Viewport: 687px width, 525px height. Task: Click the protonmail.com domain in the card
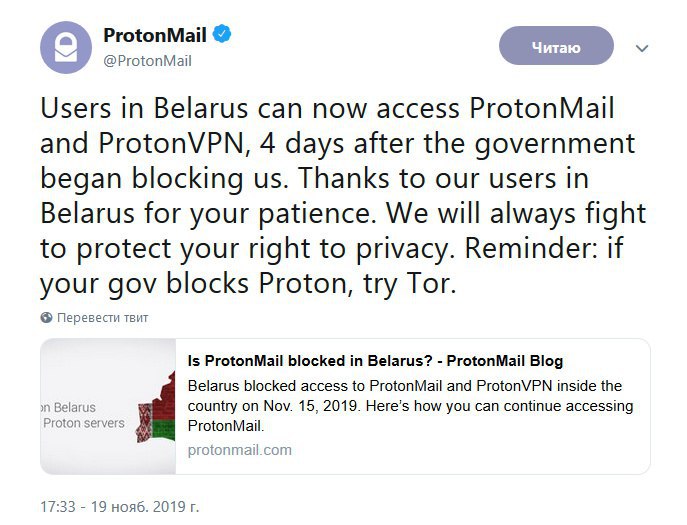(x=240, y=449)
